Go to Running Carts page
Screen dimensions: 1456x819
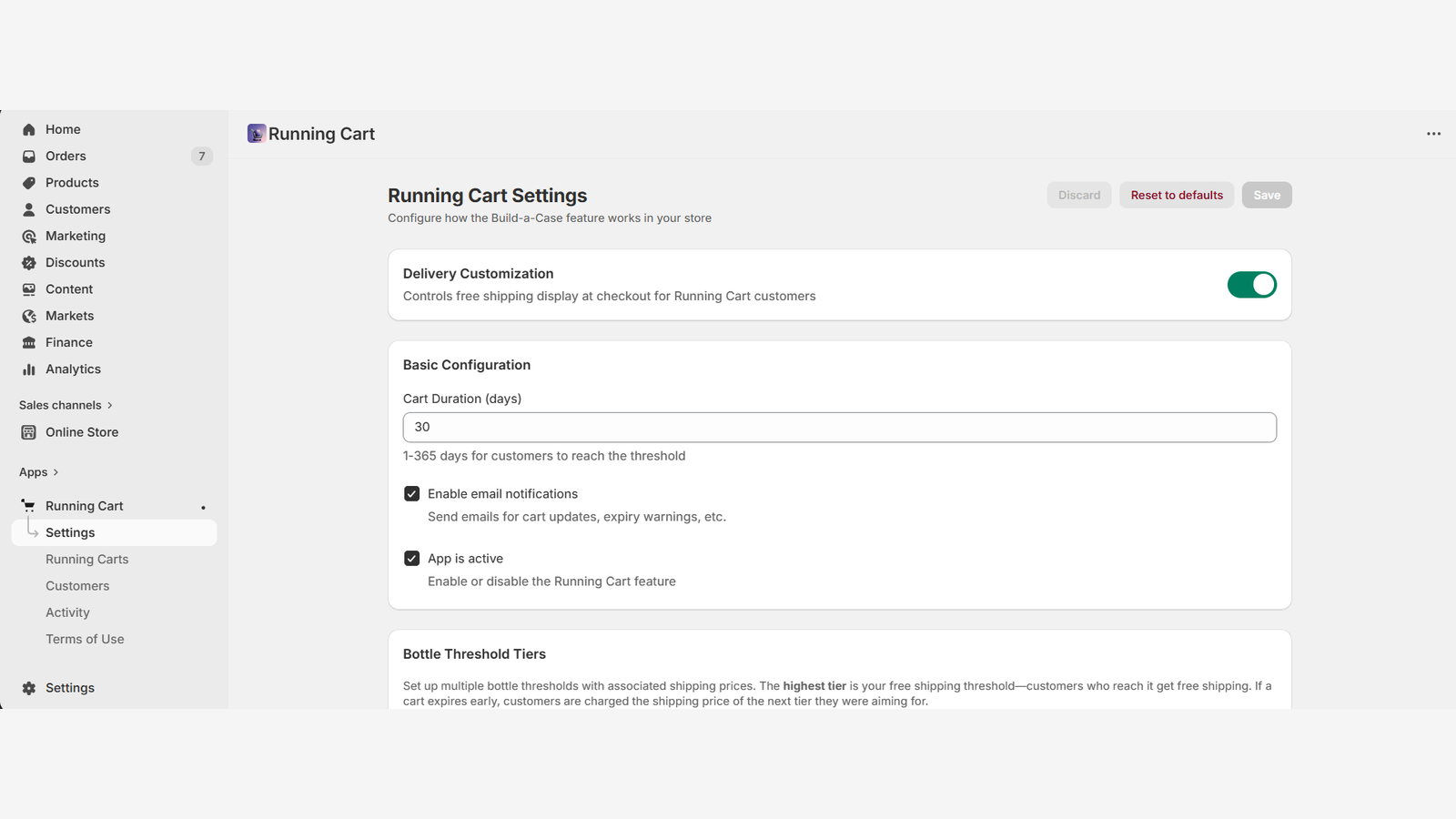(x=86, y=559)
